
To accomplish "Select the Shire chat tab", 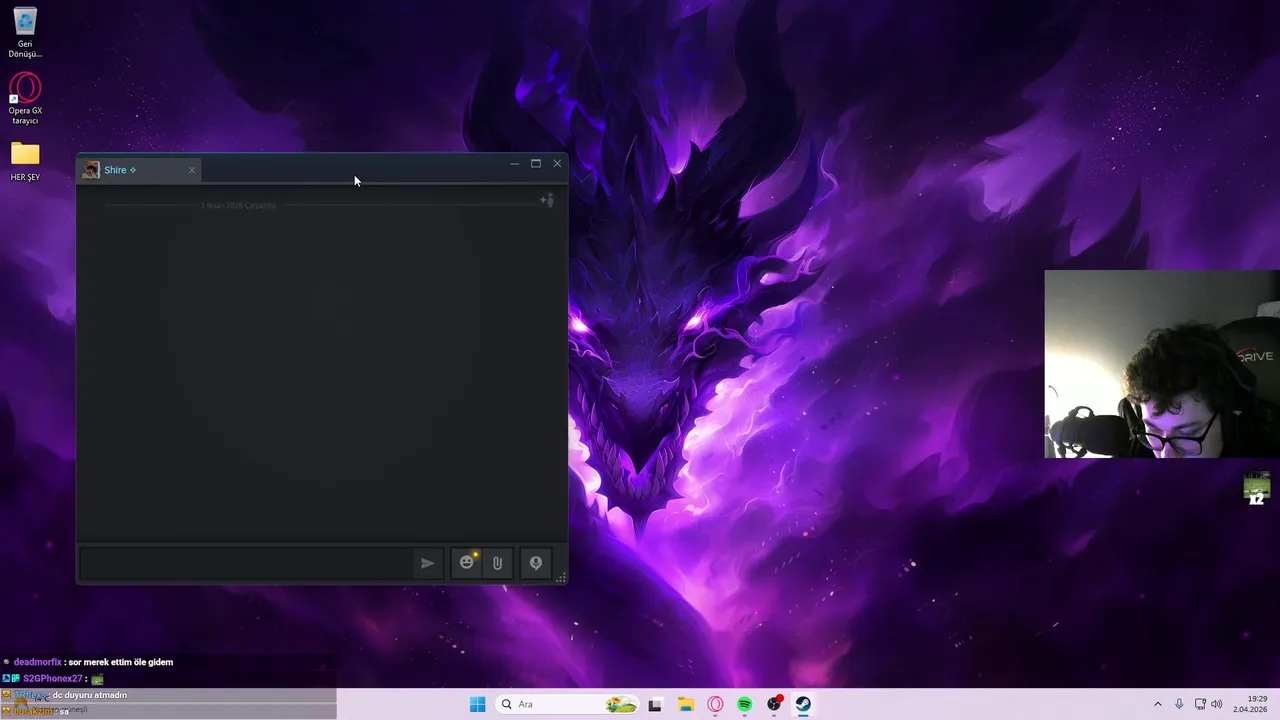I will (x=140, y=170).
